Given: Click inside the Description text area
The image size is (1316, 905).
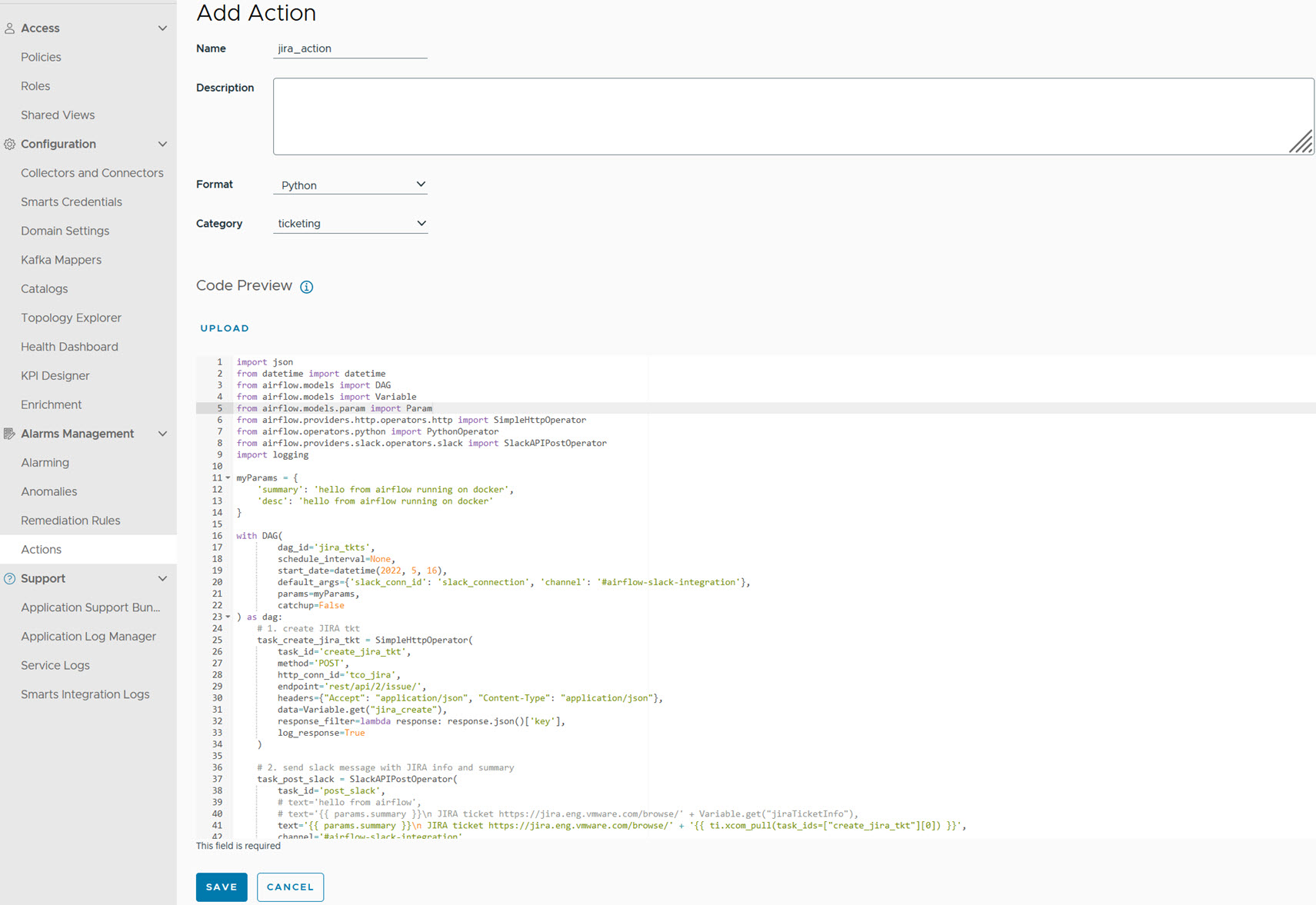Looking at the screenshot, I should [793, 116].
